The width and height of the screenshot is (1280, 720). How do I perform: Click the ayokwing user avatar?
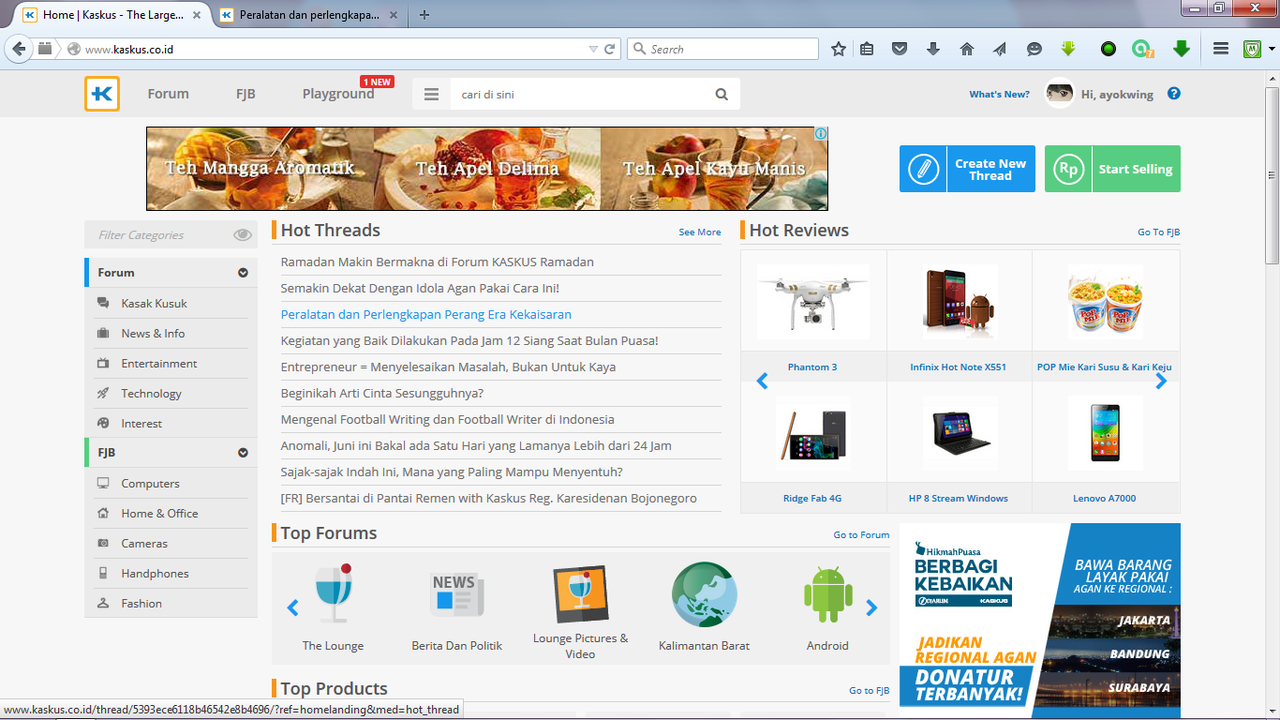pos(1060,94)
